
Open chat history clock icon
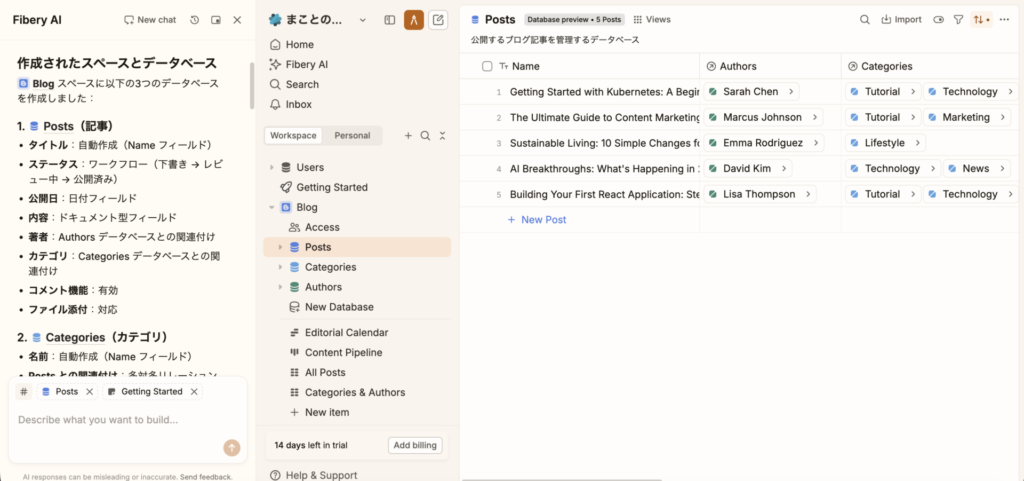tap(194, 20)
